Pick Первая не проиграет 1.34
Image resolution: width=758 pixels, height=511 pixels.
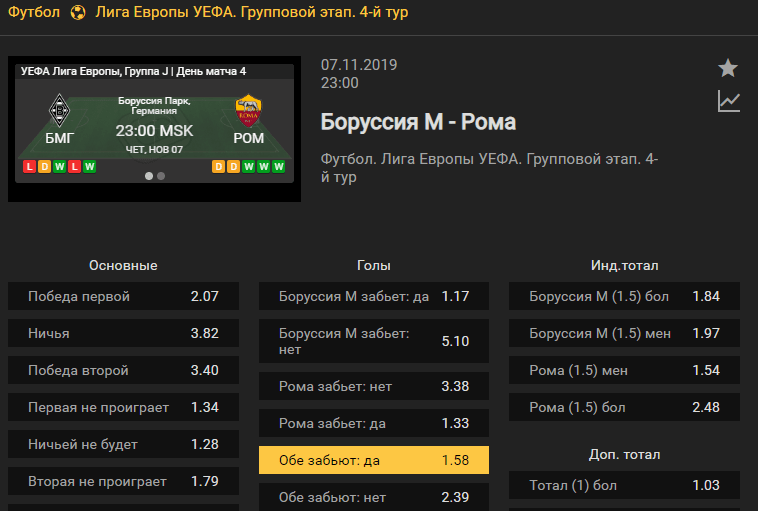[x=123, y=407]
